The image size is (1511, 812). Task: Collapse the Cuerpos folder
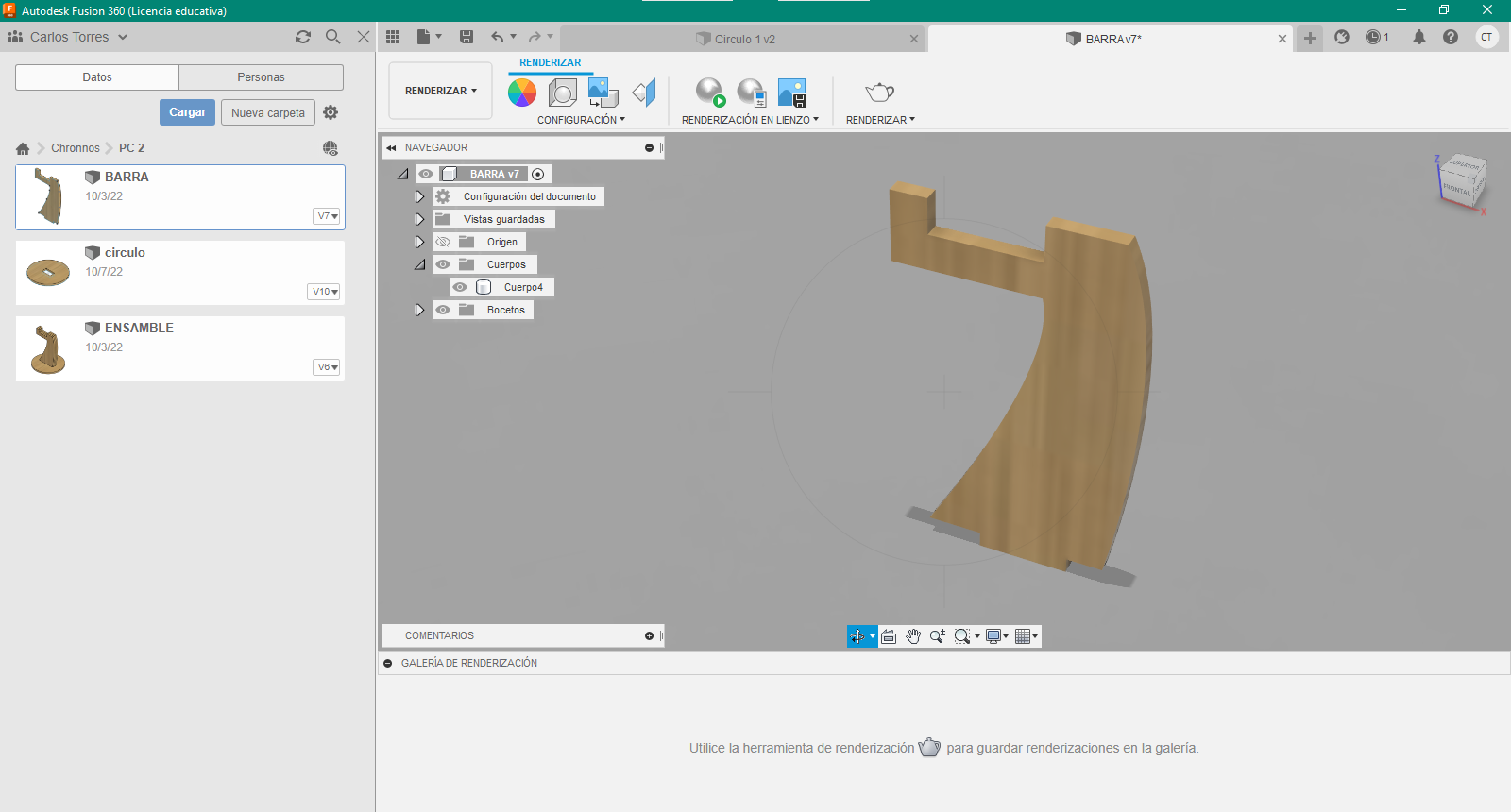[x=420, y=264]
